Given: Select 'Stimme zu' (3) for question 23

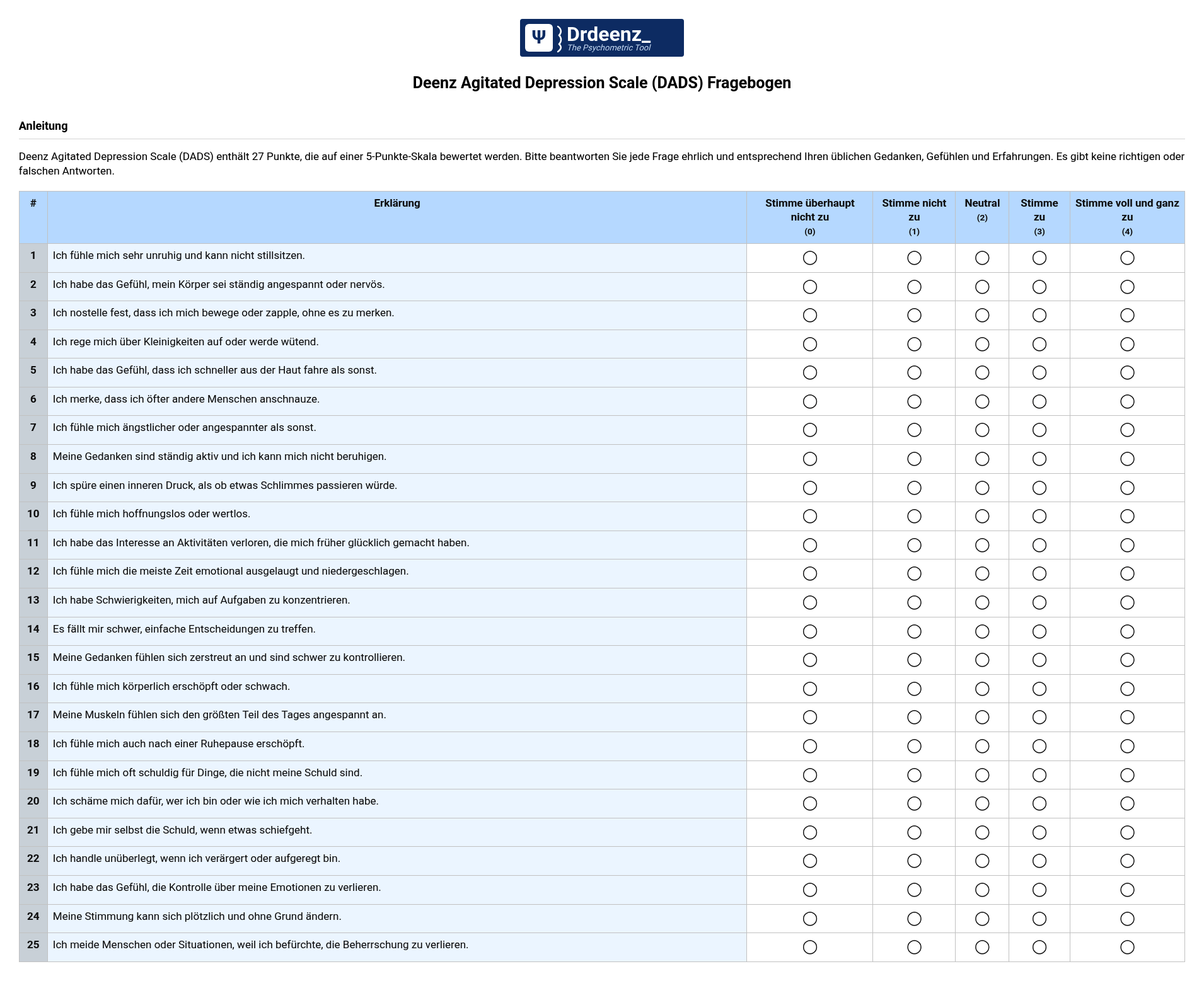Looking at the screenshot, I should point(1039,890).
